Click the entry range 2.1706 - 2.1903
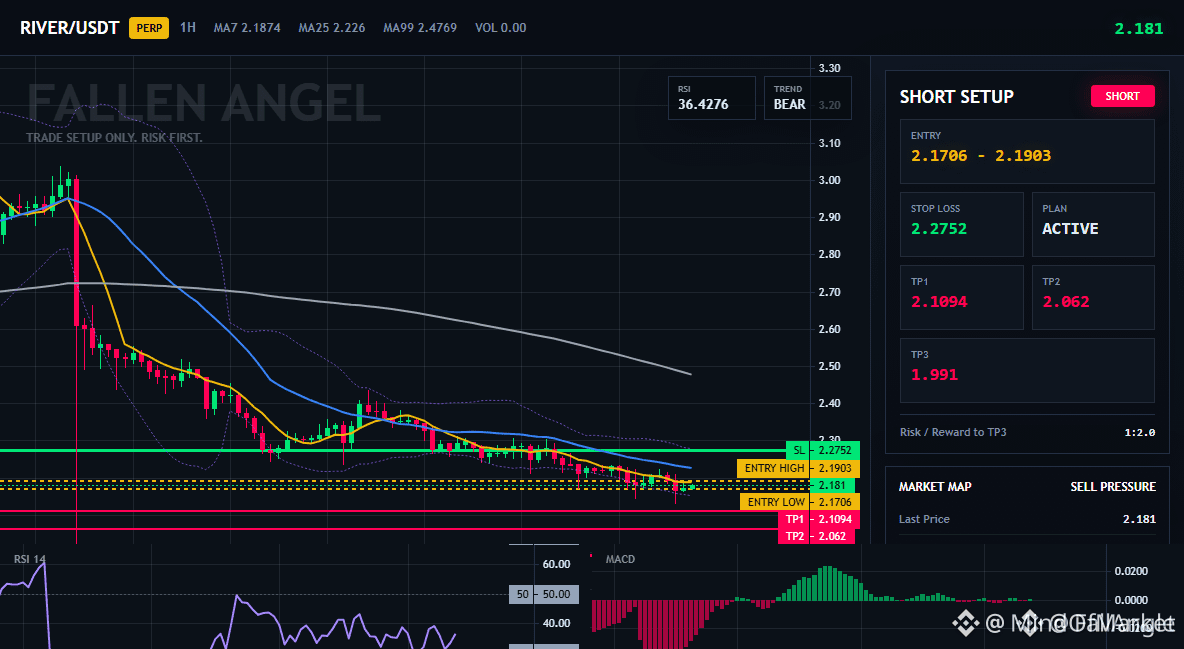The height and width of the screenshot is (649, 1184). (x=981, y=156)
